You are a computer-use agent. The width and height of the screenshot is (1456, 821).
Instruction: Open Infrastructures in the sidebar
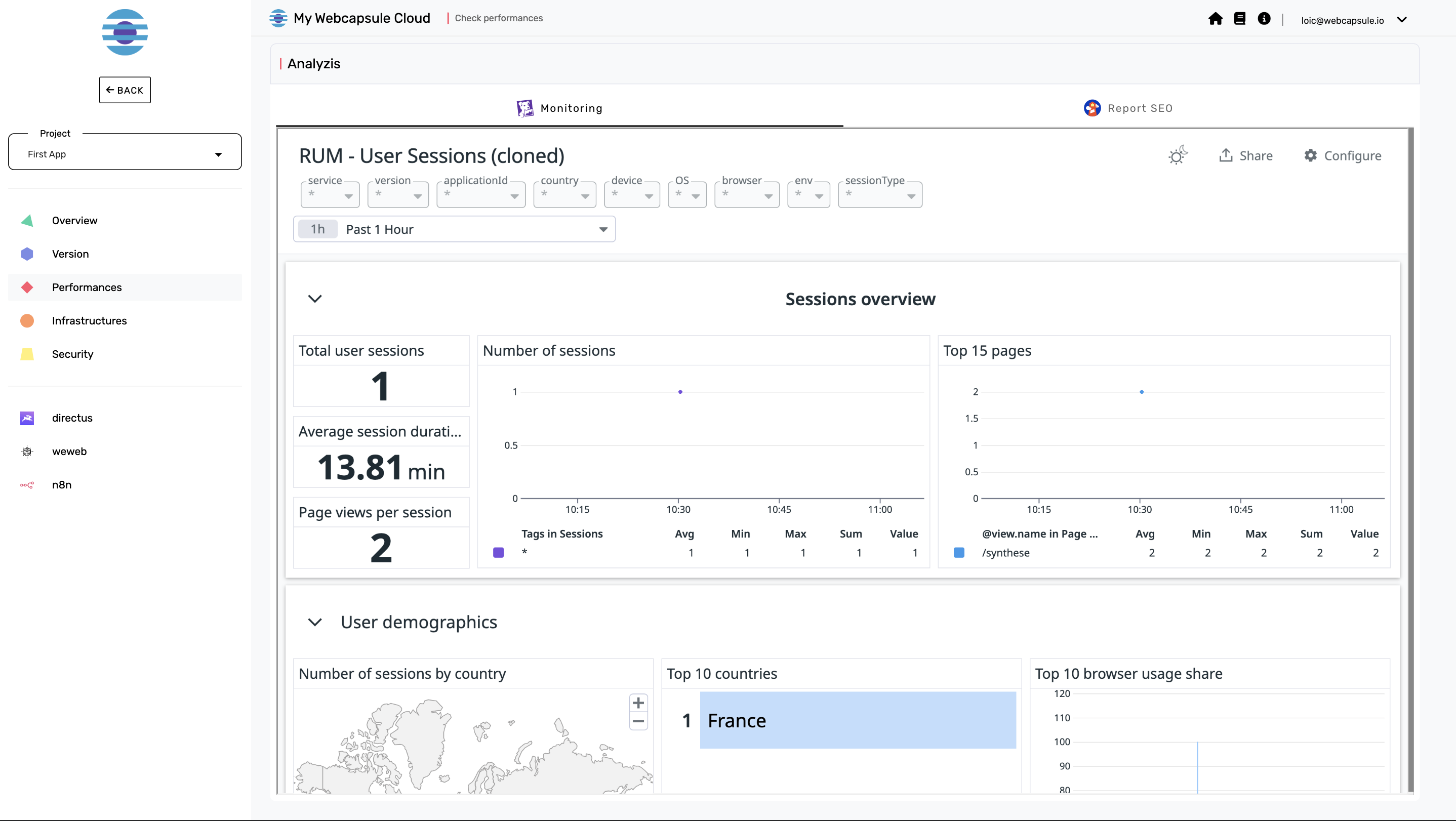coord(125,320)
